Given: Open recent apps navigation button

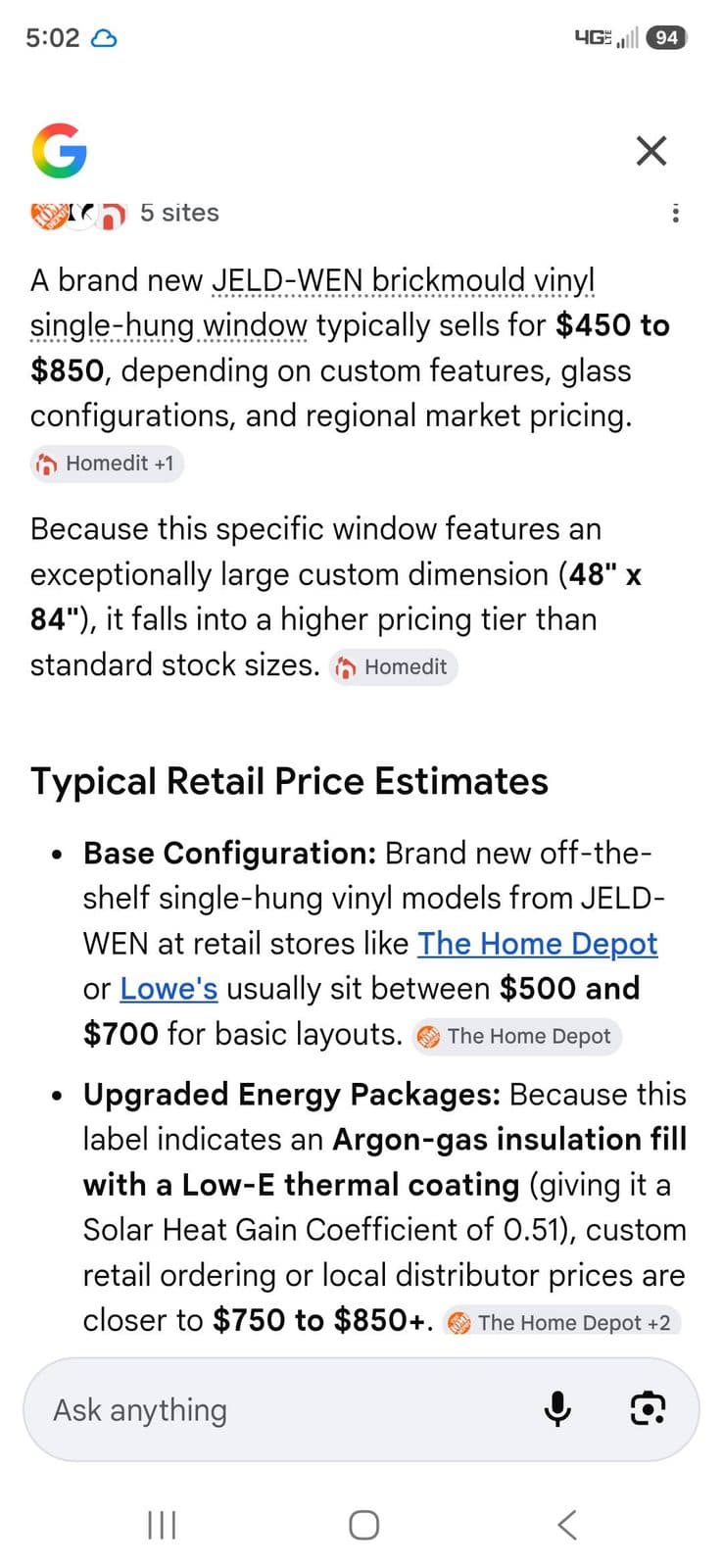Looking at the screenshot, I should (162, 1524).
